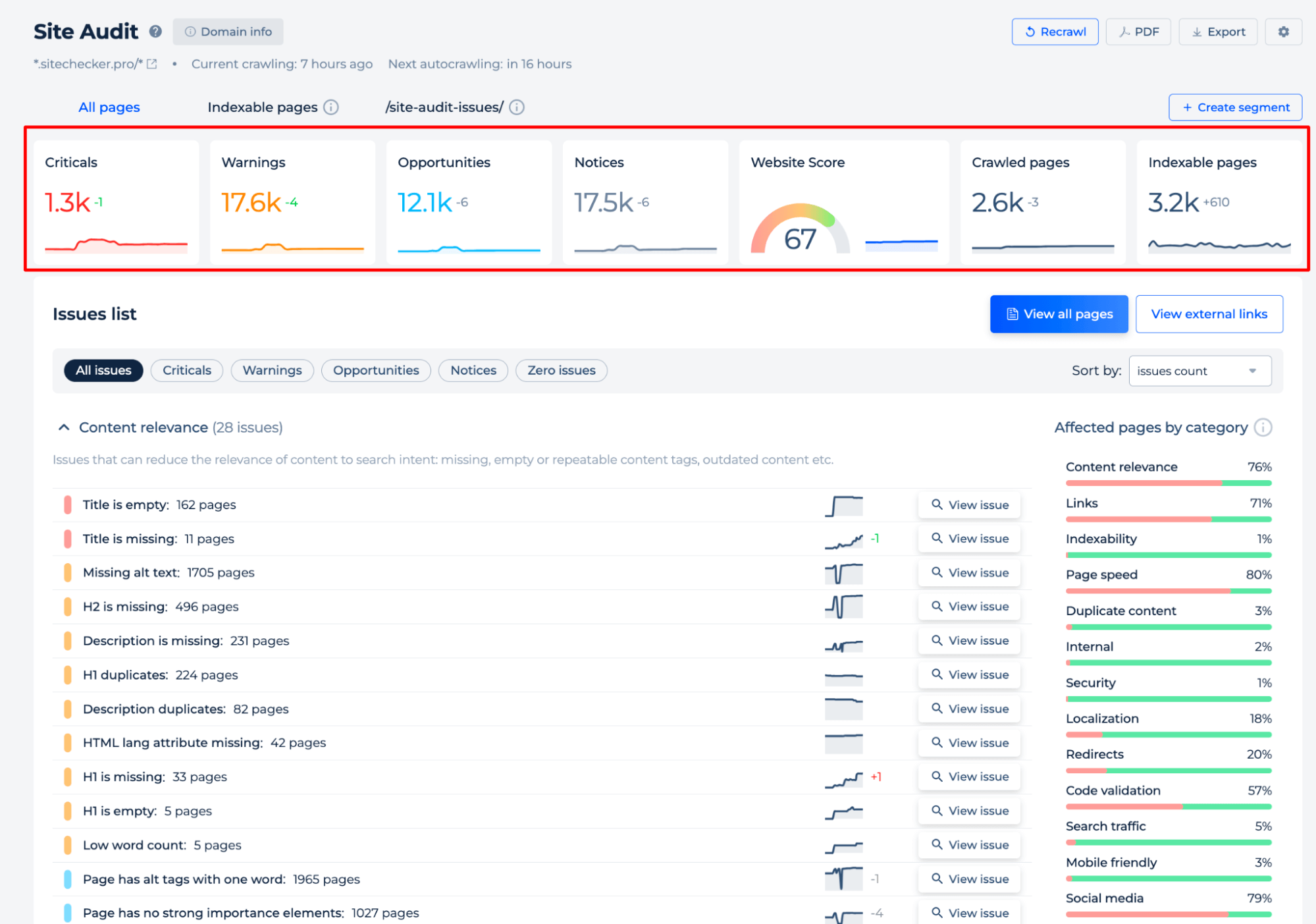View issue for Title is missing
The width and height of the screenshot is (1316, 924).
tap(969, 539)
